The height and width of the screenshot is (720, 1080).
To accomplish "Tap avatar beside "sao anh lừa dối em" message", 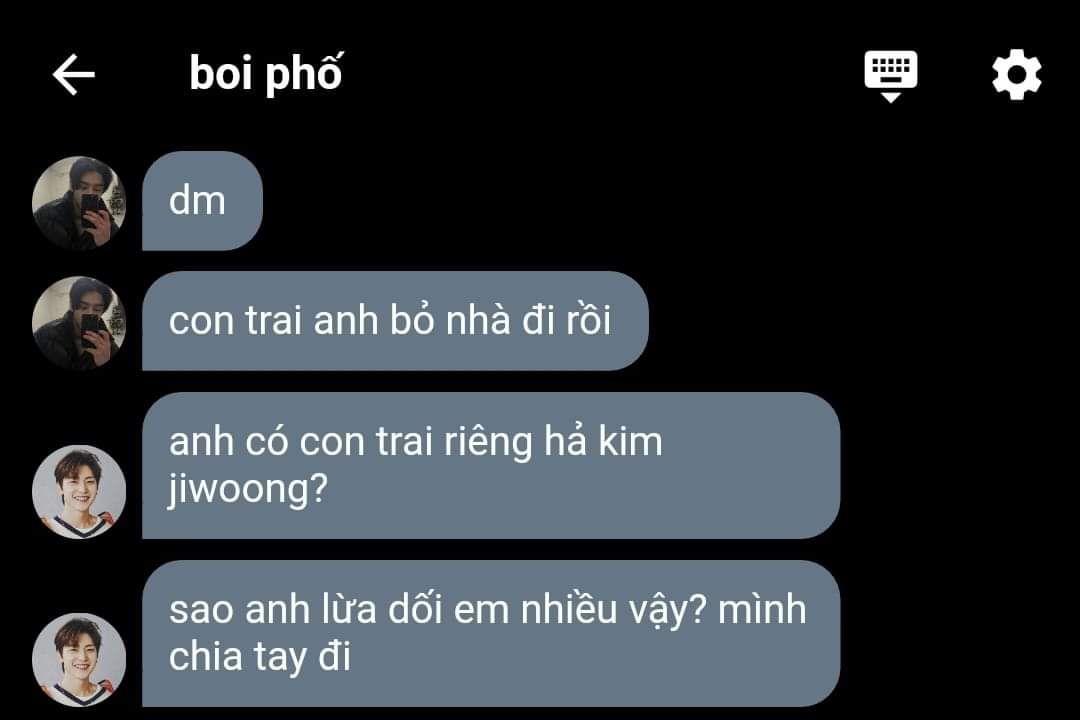I will tap(79, 659).
